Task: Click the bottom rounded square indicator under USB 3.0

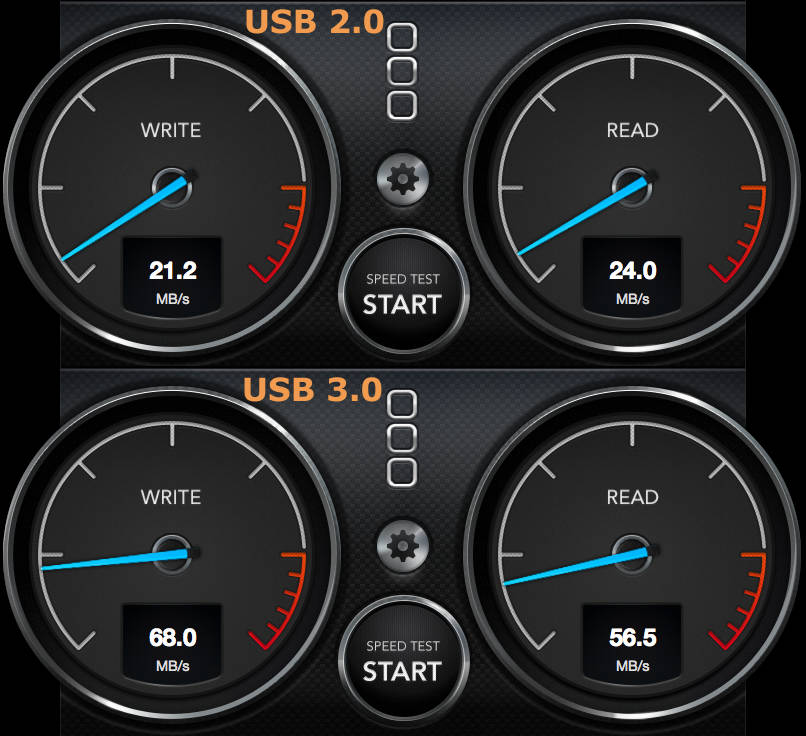Action: pos(401,472)
